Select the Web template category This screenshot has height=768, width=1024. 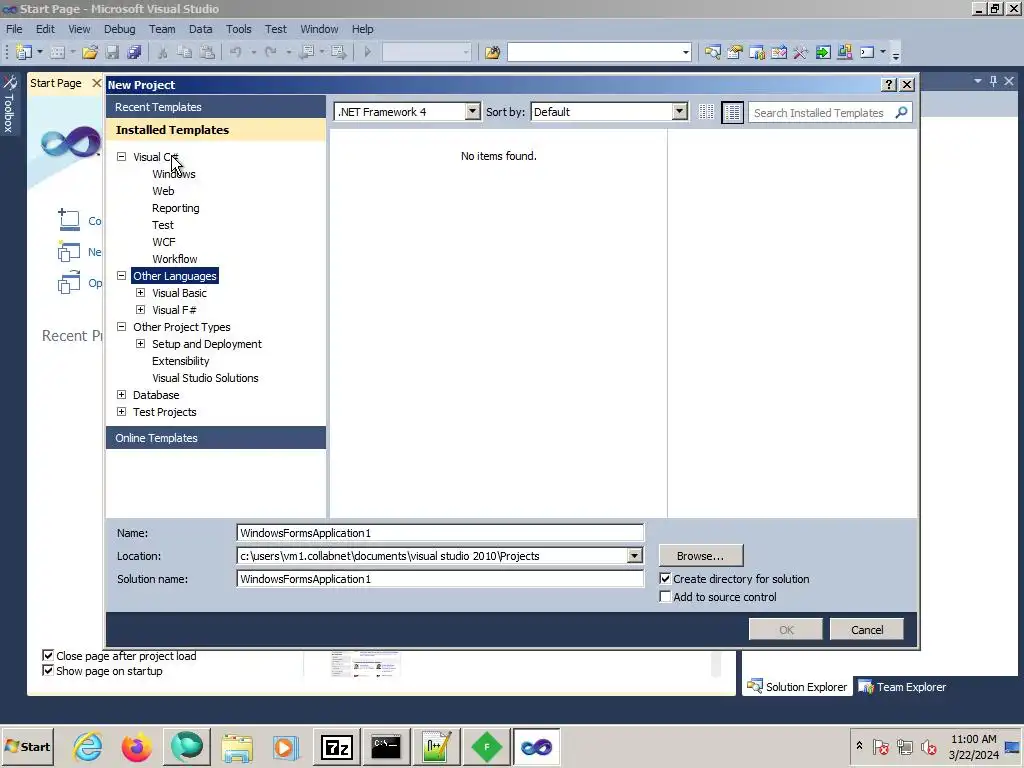(x=163, y=191)
